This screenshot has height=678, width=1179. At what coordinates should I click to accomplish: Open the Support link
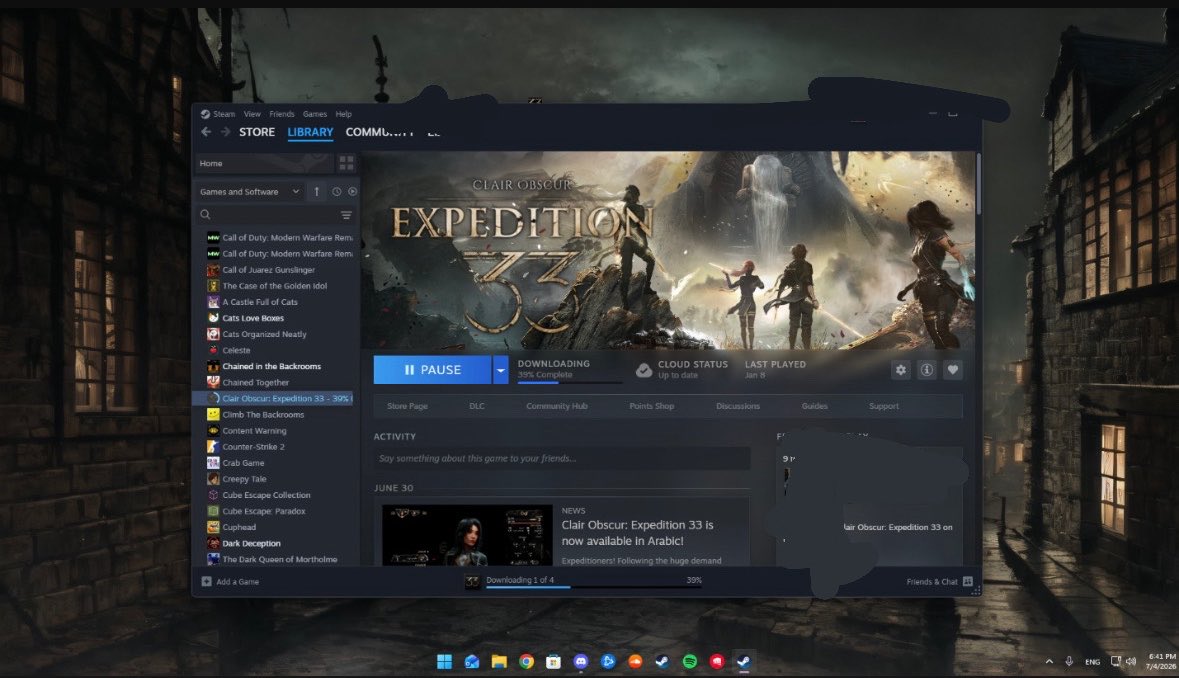[883, 406]
